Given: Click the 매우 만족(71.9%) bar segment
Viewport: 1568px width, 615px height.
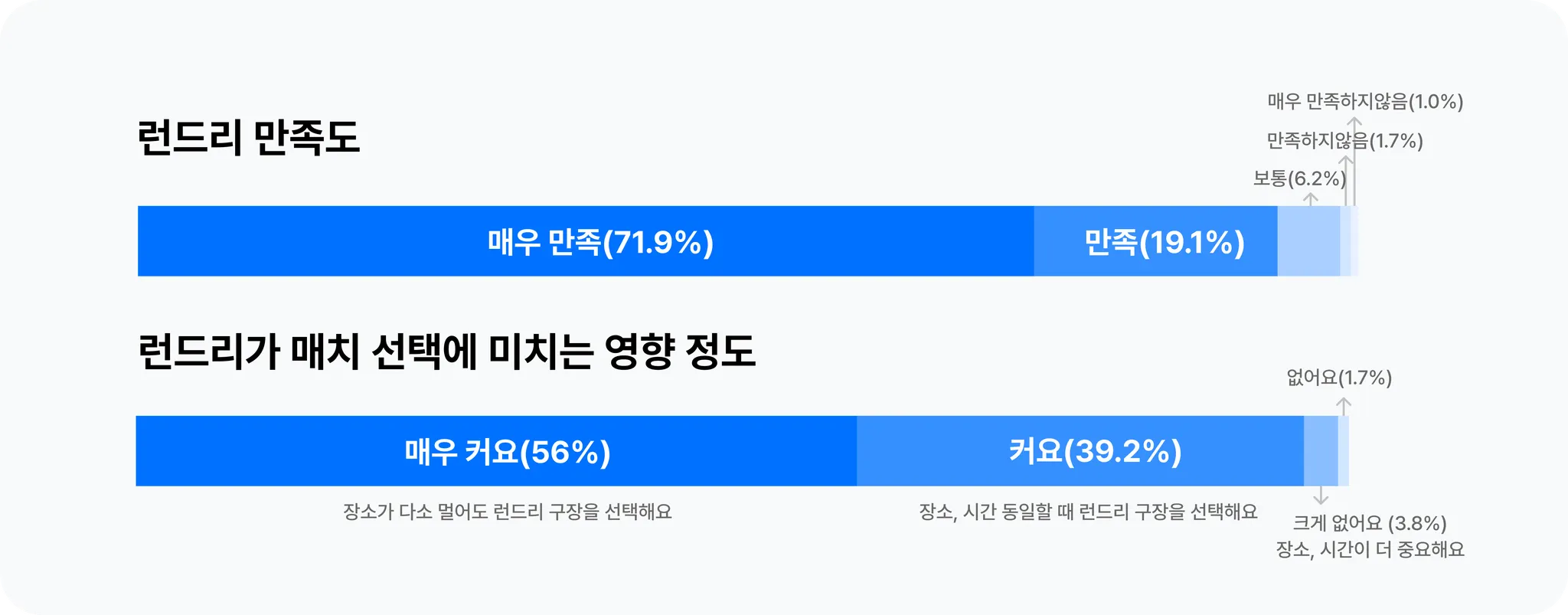Looking at the screenshot, I should [586, 241].
